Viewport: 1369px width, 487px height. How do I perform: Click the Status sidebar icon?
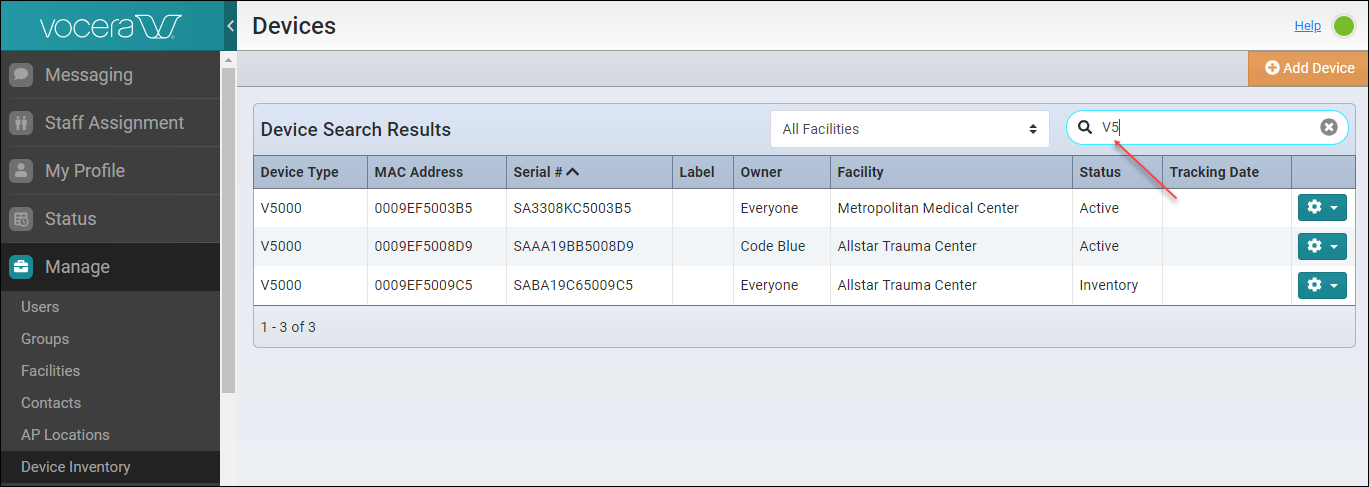21,219
